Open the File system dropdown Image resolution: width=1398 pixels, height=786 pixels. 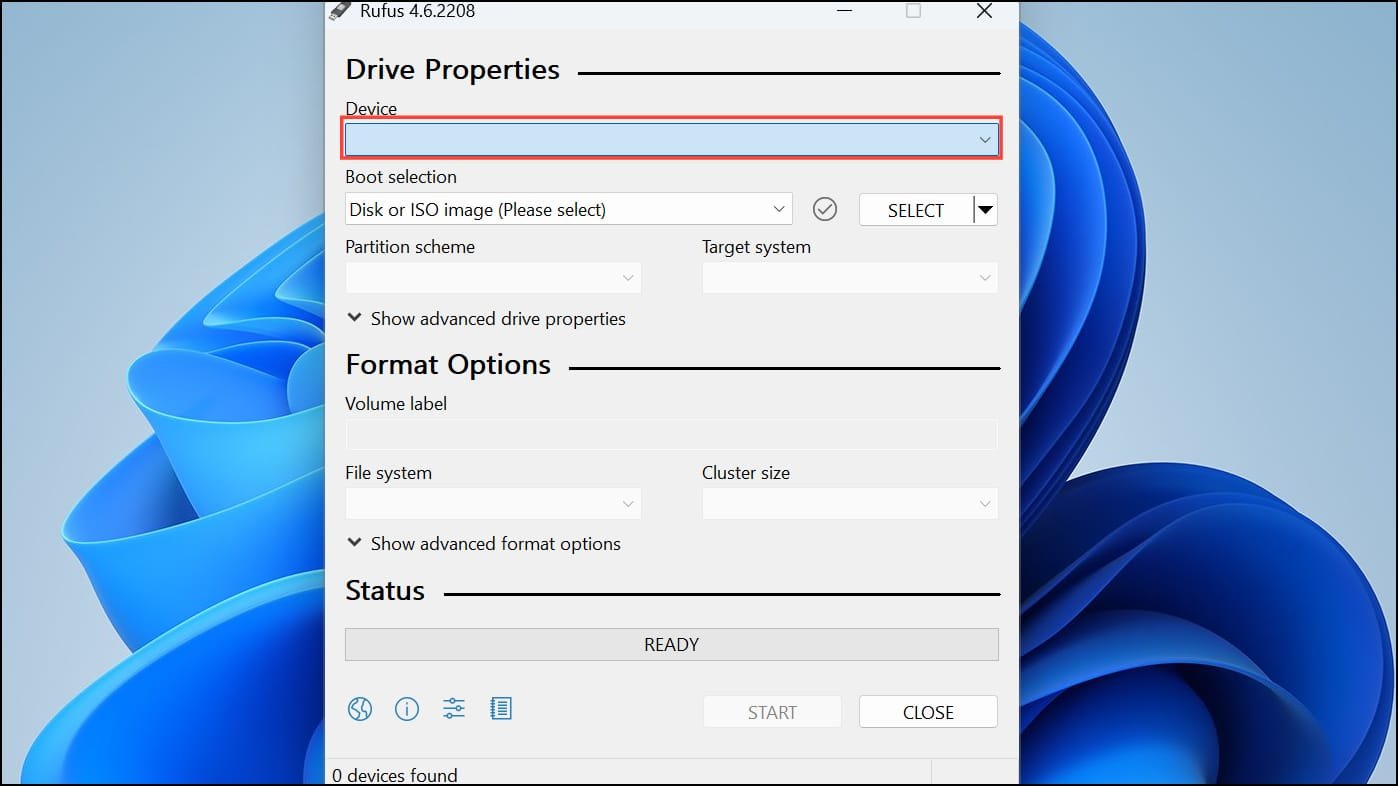coord(493,504)
